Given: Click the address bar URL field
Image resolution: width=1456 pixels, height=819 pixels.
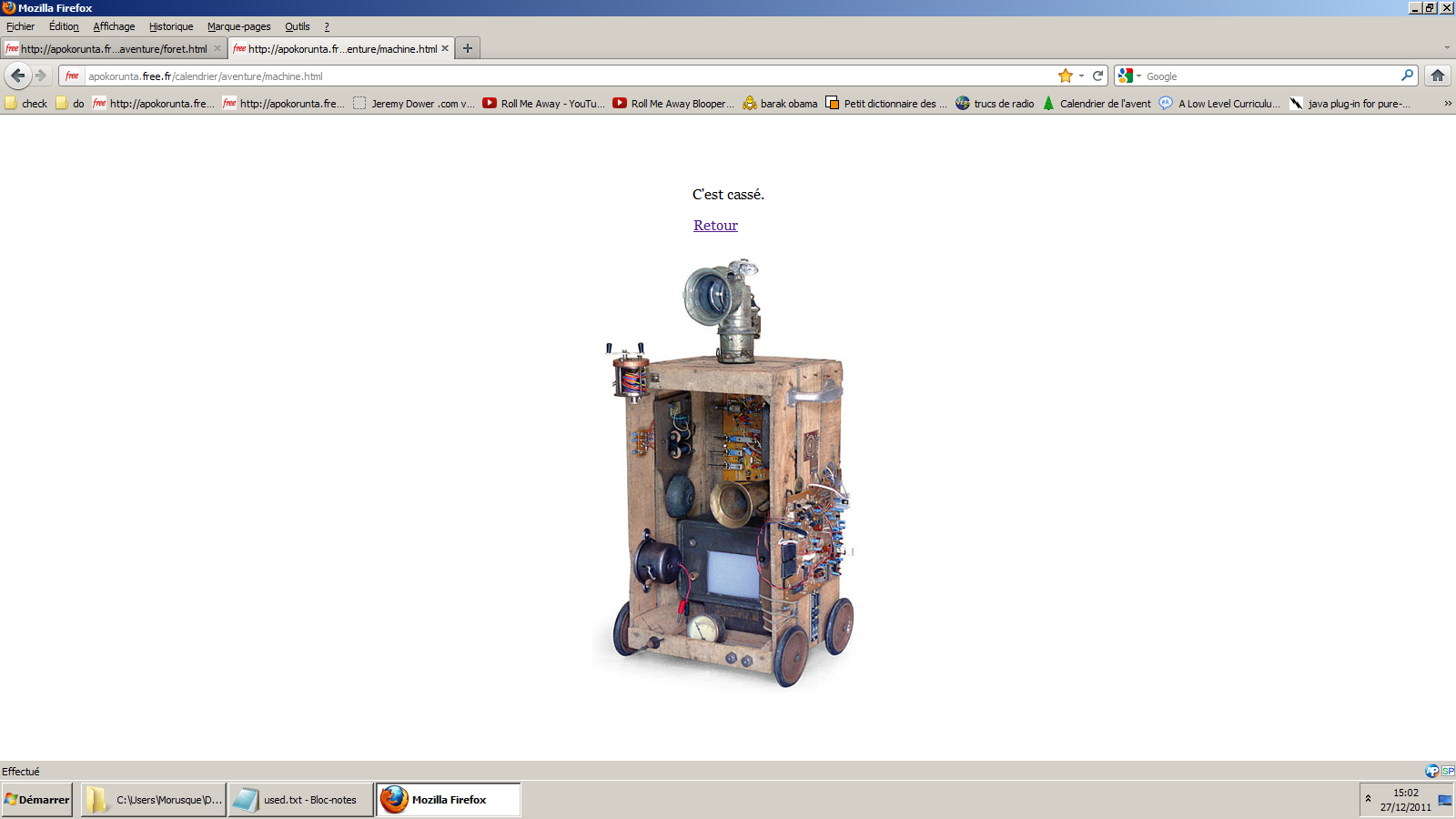Looking at the screenshot, I should (x=546, y=76).
